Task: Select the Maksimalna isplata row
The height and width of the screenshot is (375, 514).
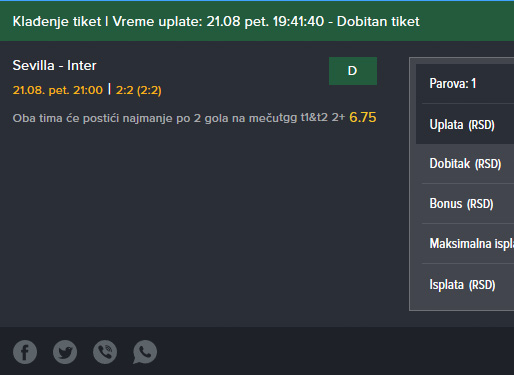Action: point(465,244)
